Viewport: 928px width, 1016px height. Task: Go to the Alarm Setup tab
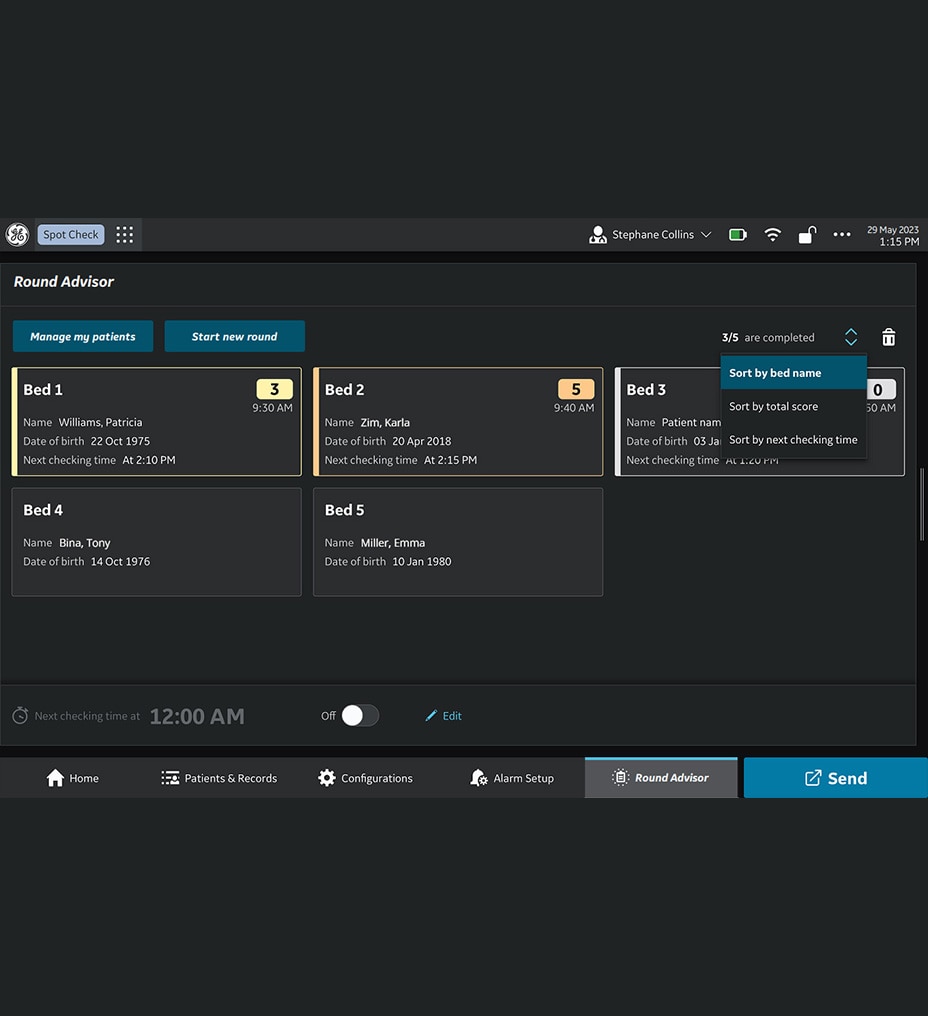click(x=511, y=778)
